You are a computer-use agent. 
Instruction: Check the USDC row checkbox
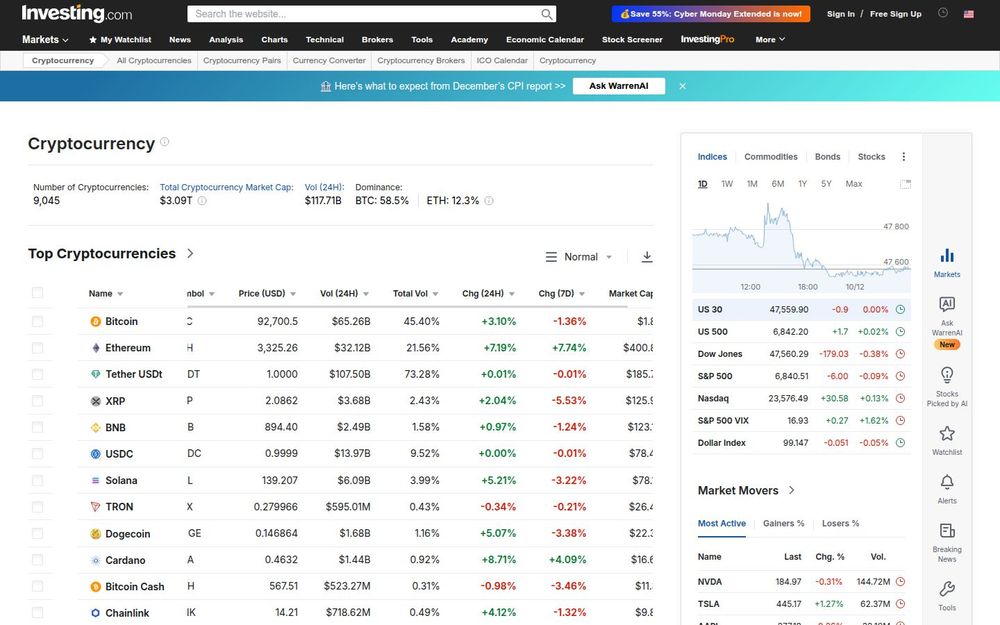point(38,454)
